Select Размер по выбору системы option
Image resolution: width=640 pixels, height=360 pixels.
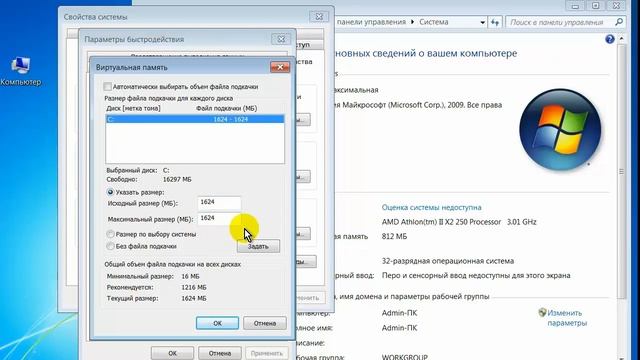[x=110, y=234]
